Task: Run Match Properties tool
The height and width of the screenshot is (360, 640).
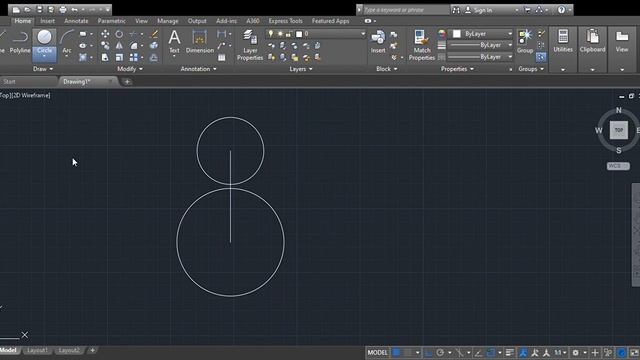Action: click(422, 45)
